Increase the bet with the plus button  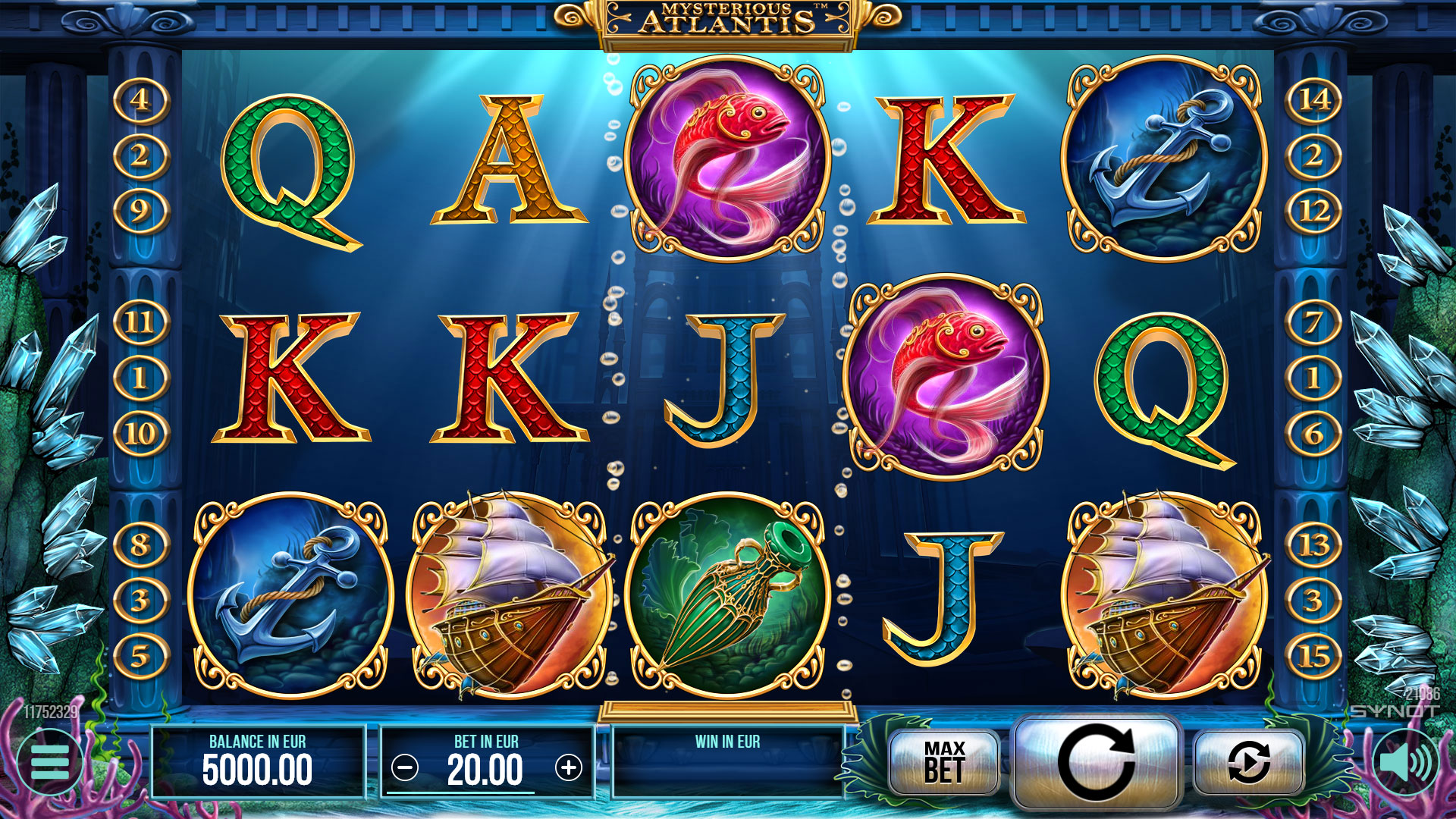click(569, 768)
